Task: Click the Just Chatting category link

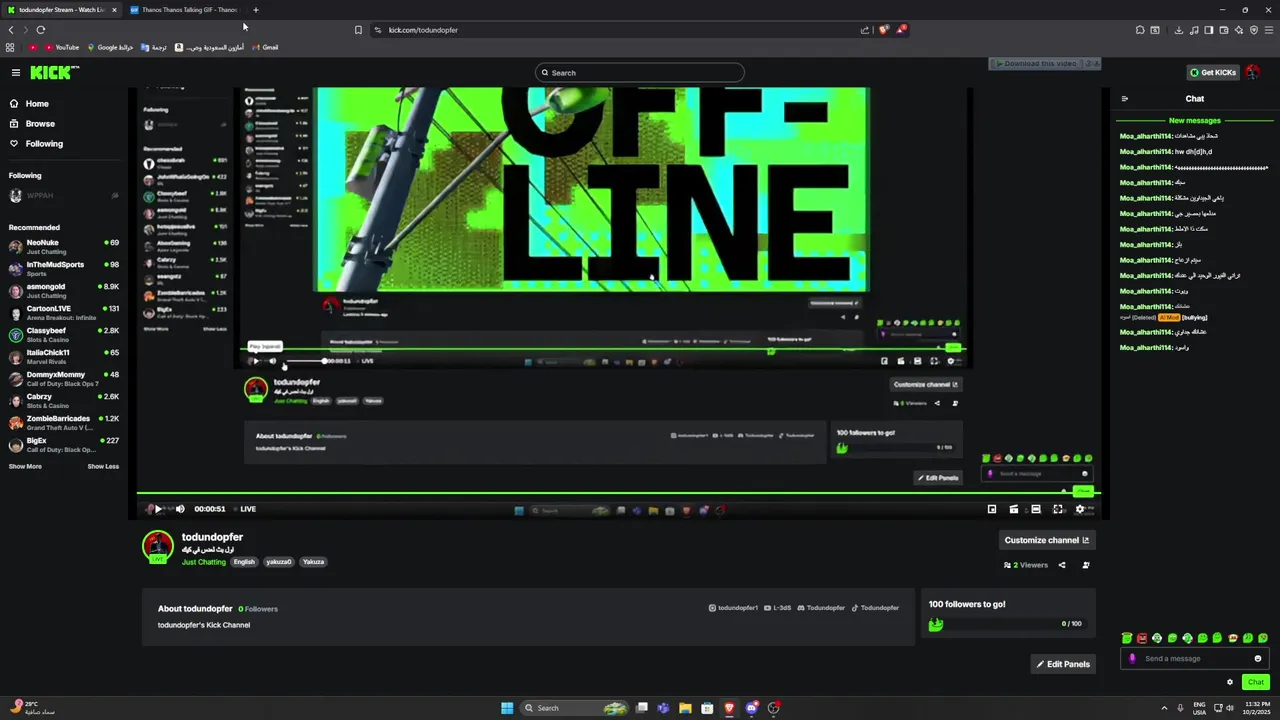Action: point(204,562)
